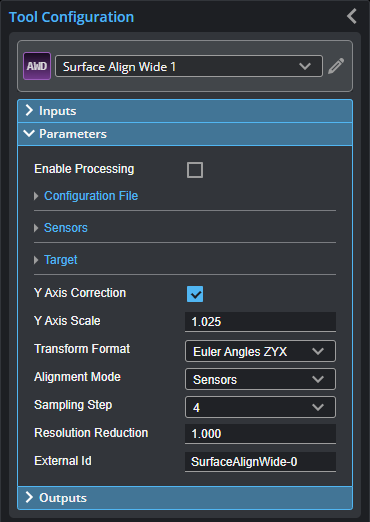The image size is (370, 522).
Task: Collapse the Parameters section chevron
Action: (29, 134)
